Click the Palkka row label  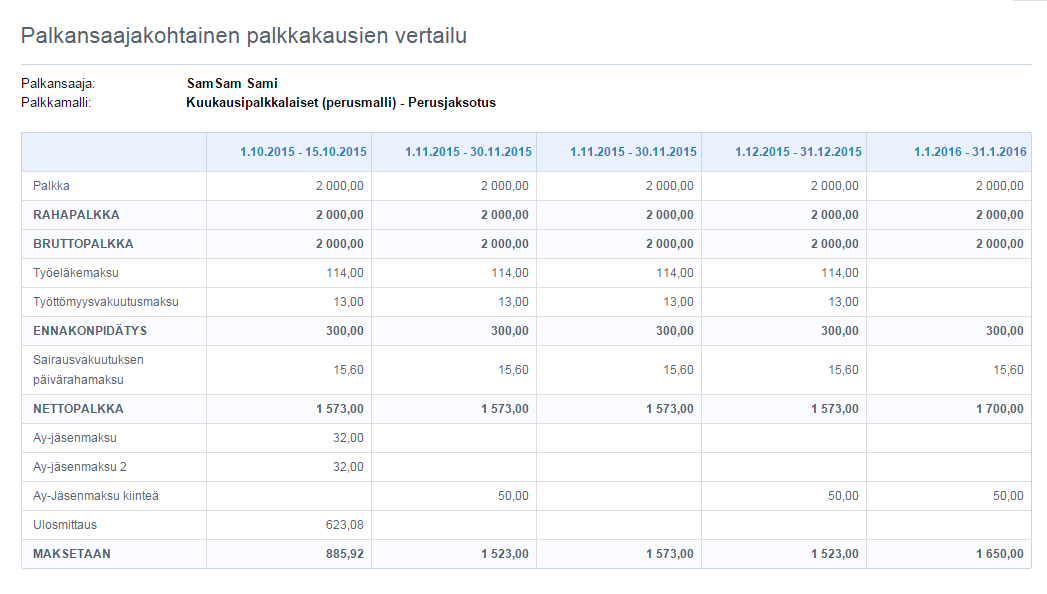[x=52, y=186]
